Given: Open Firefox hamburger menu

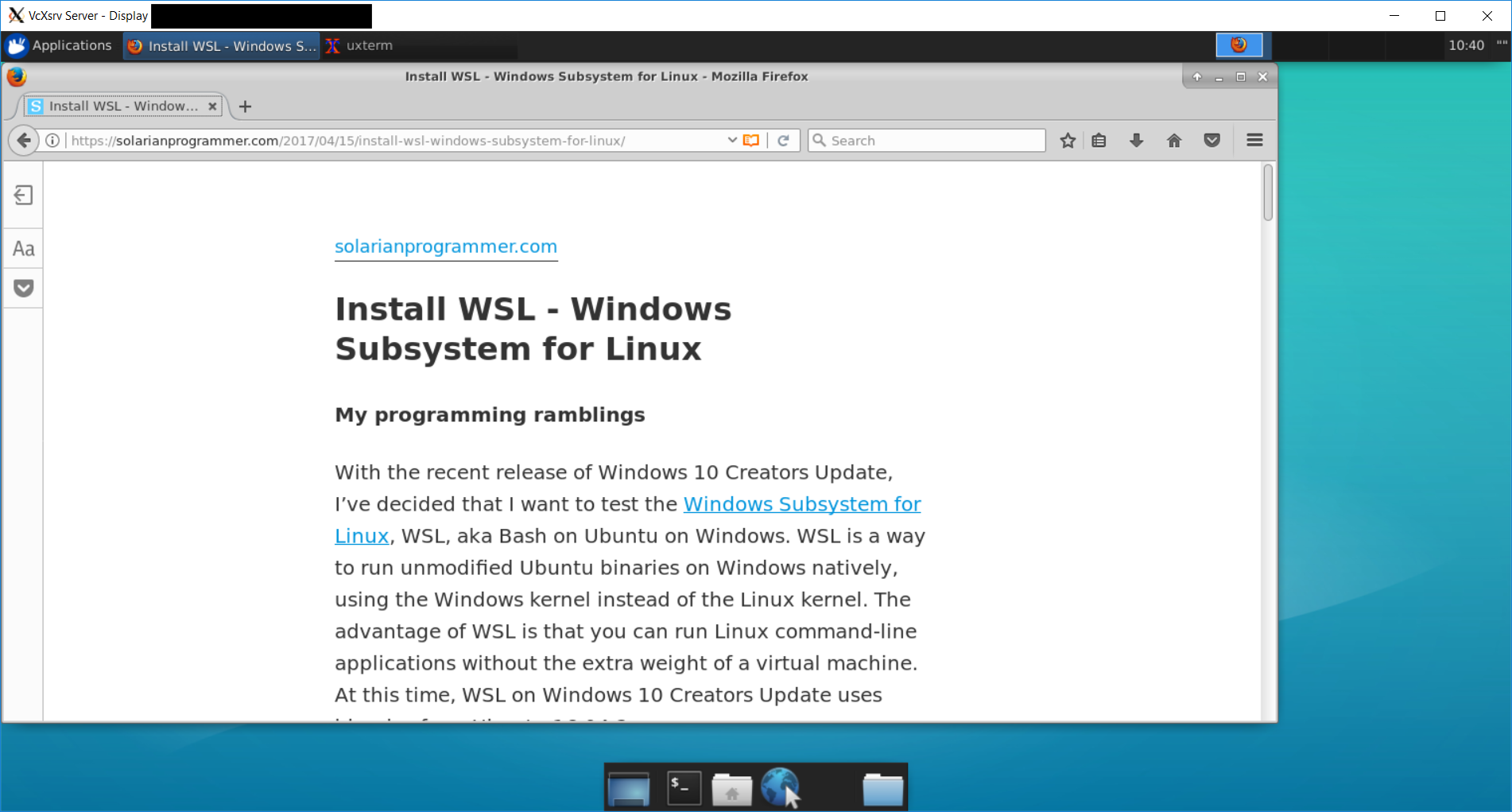Looking at the screenshot, I should coord(1254,141).
